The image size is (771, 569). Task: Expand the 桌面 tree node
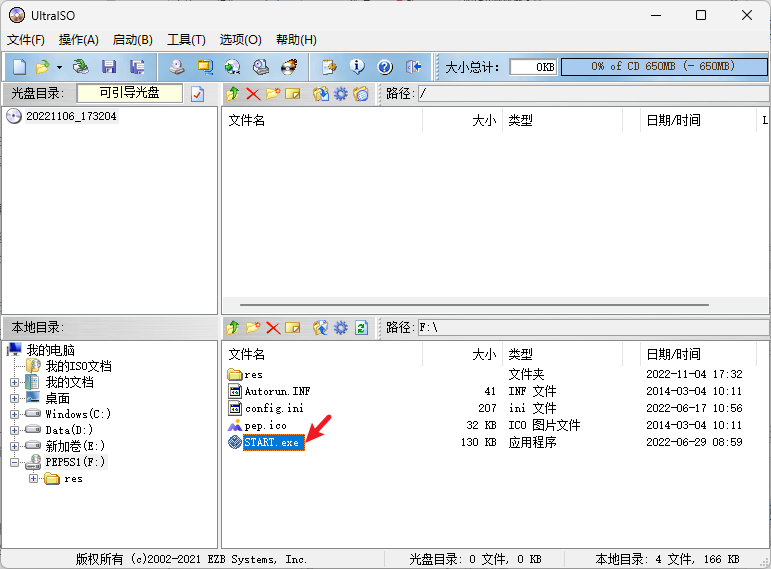click(x=14, y=398)
